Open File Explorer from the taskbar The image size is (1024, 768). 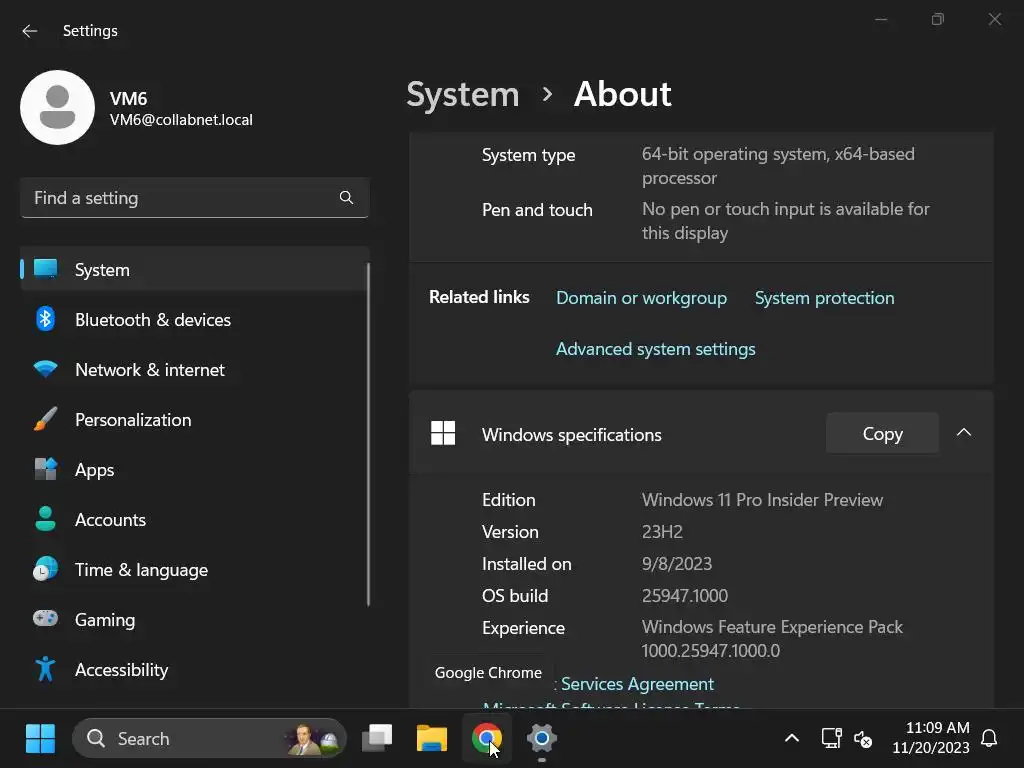[432, 738]
